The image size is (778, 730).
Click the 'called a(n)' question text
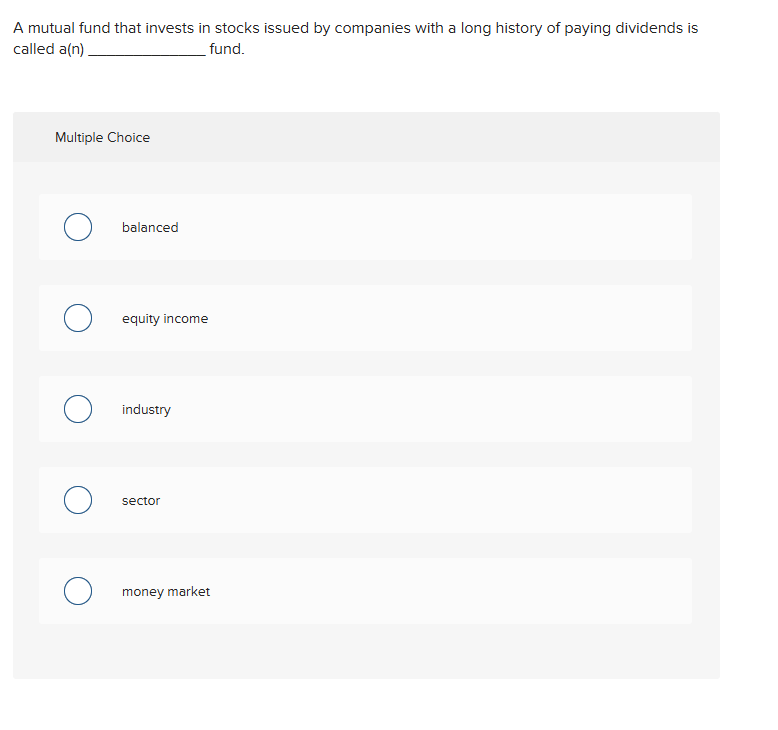tap(48, 49)
